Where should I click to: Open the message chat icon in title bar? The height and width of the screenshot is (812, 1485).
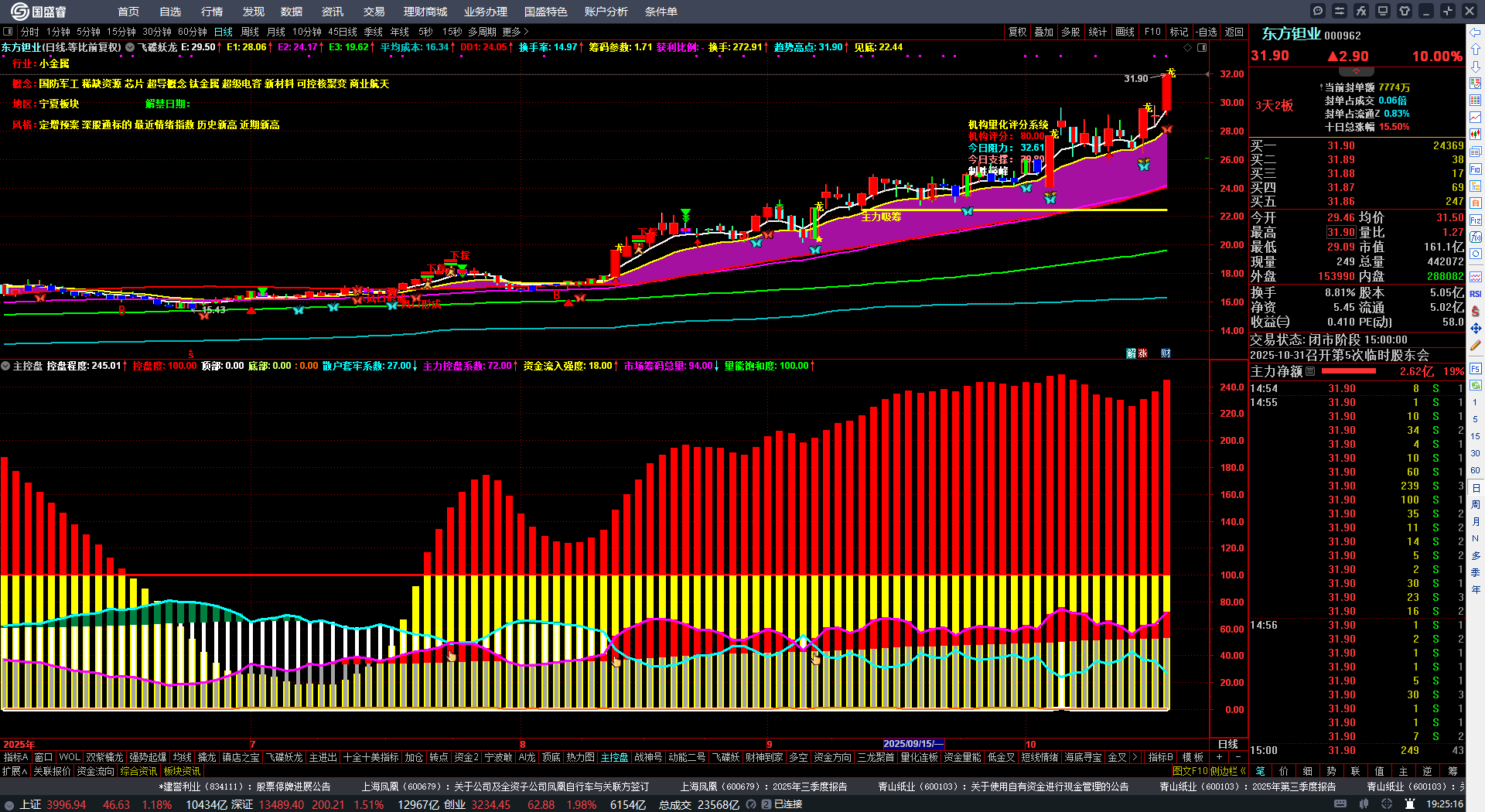[x=1318, y=11]
